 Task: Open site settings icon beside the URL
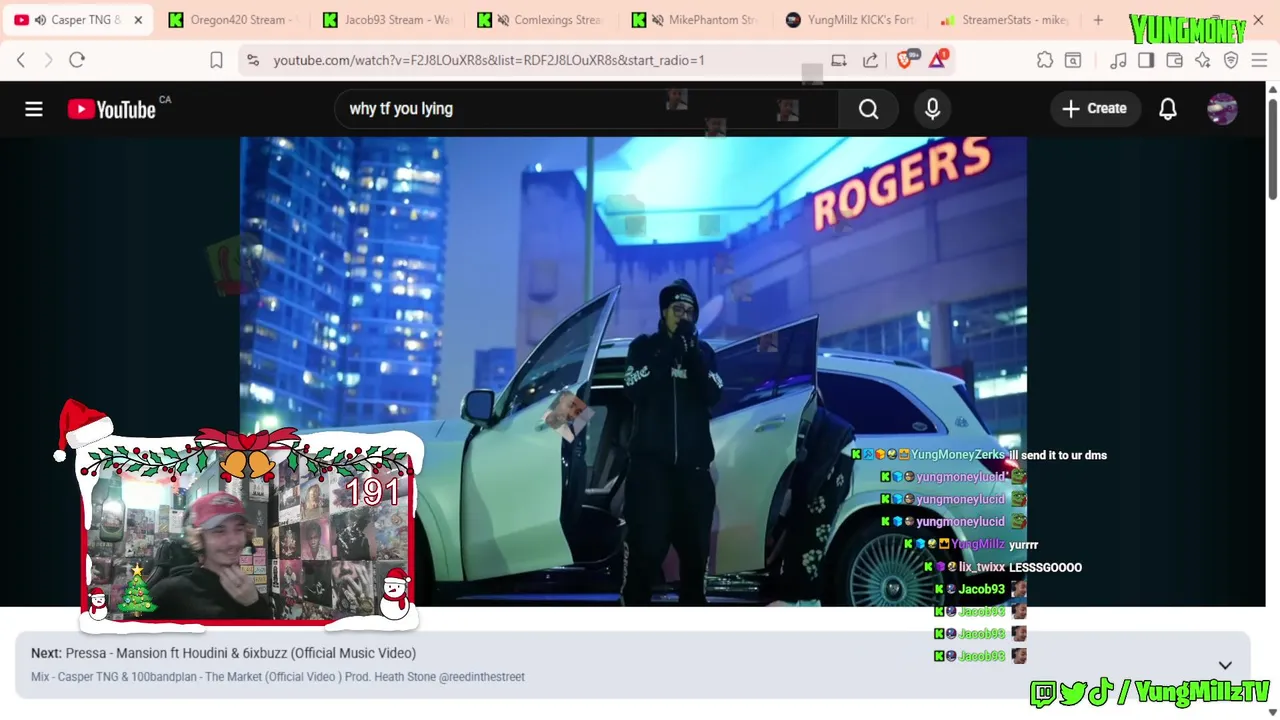point(253,60)
